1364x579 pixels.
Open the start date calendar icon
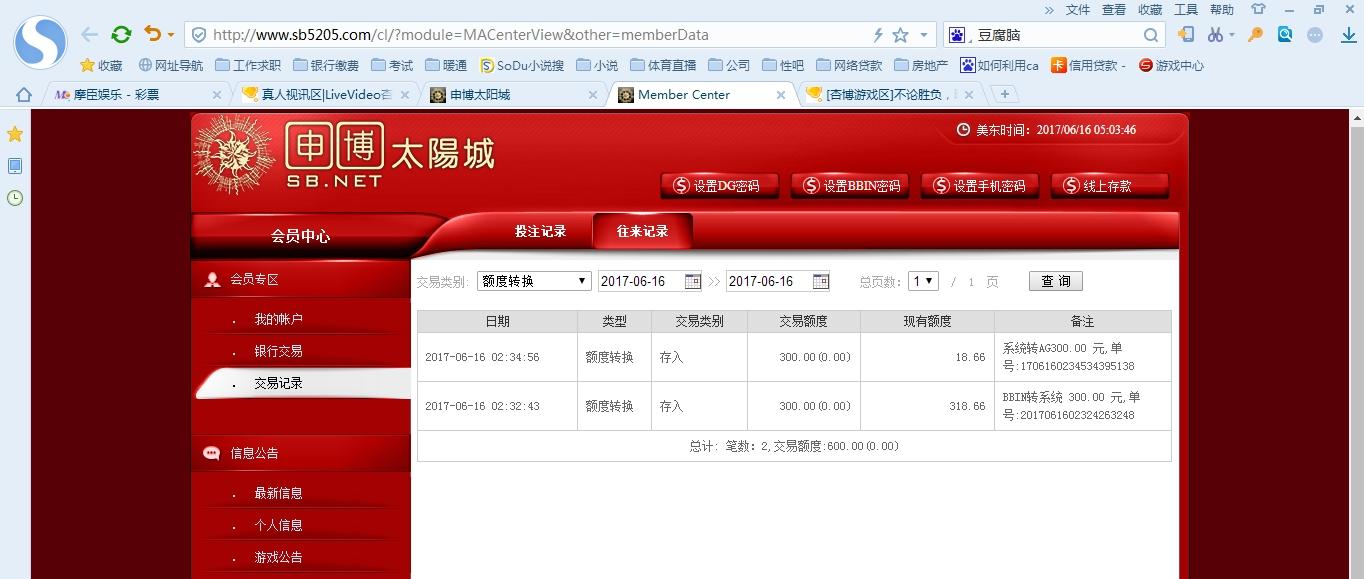(x=692, y=281)
